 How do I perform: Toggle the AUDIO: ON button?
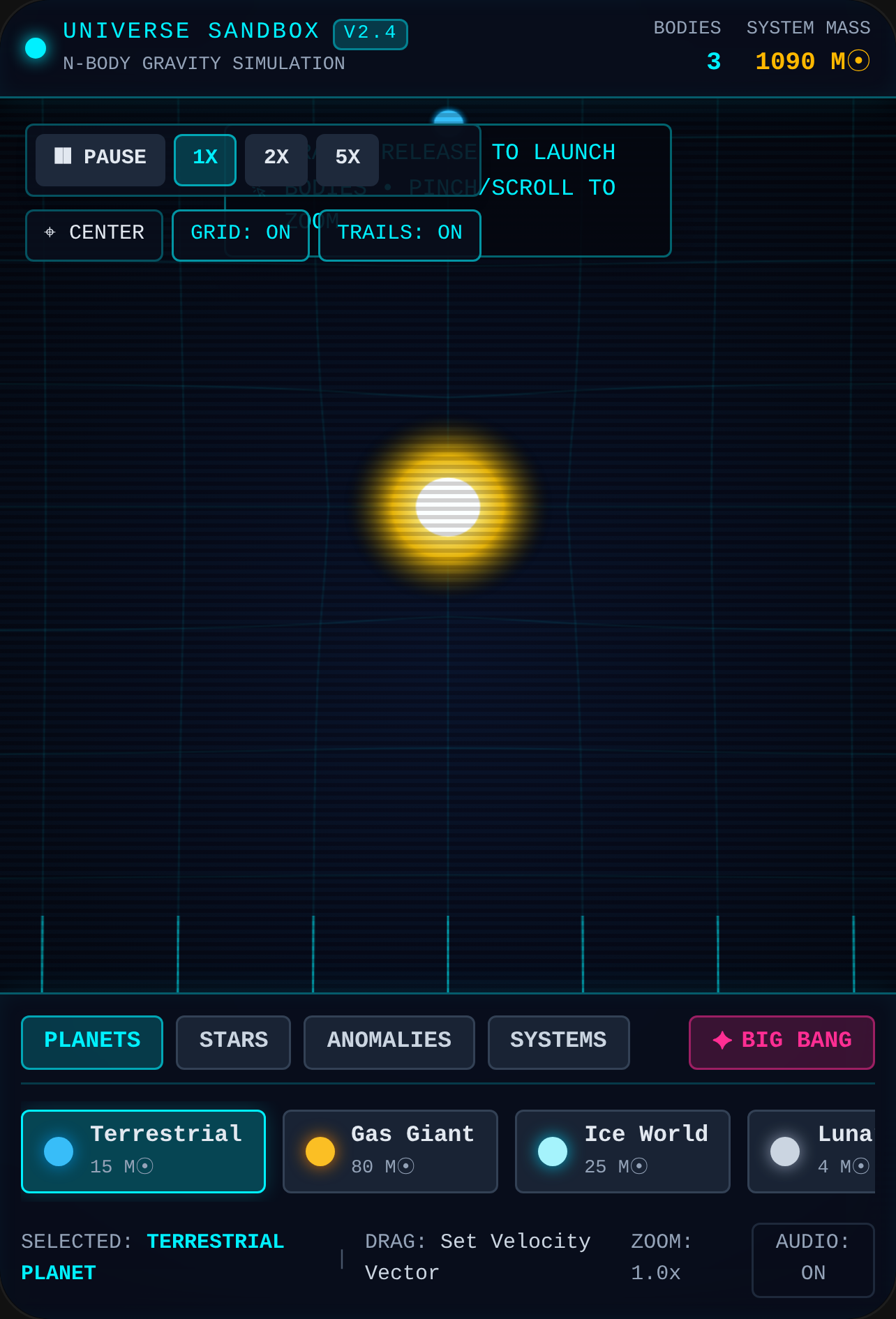(x=813, y=1260)
